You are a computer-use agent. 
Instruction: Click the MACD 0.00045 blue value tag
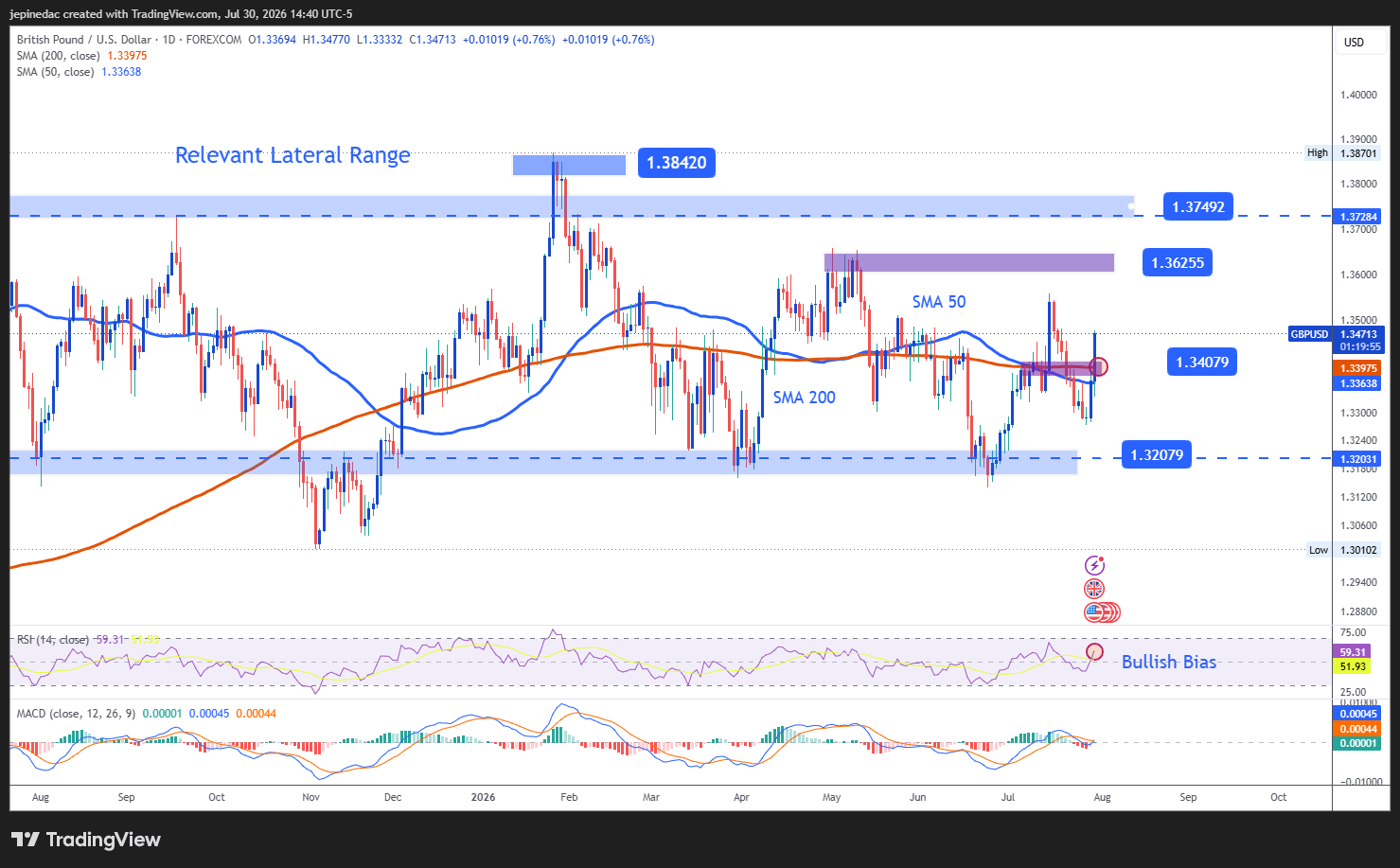click(x=1357, y=714)
